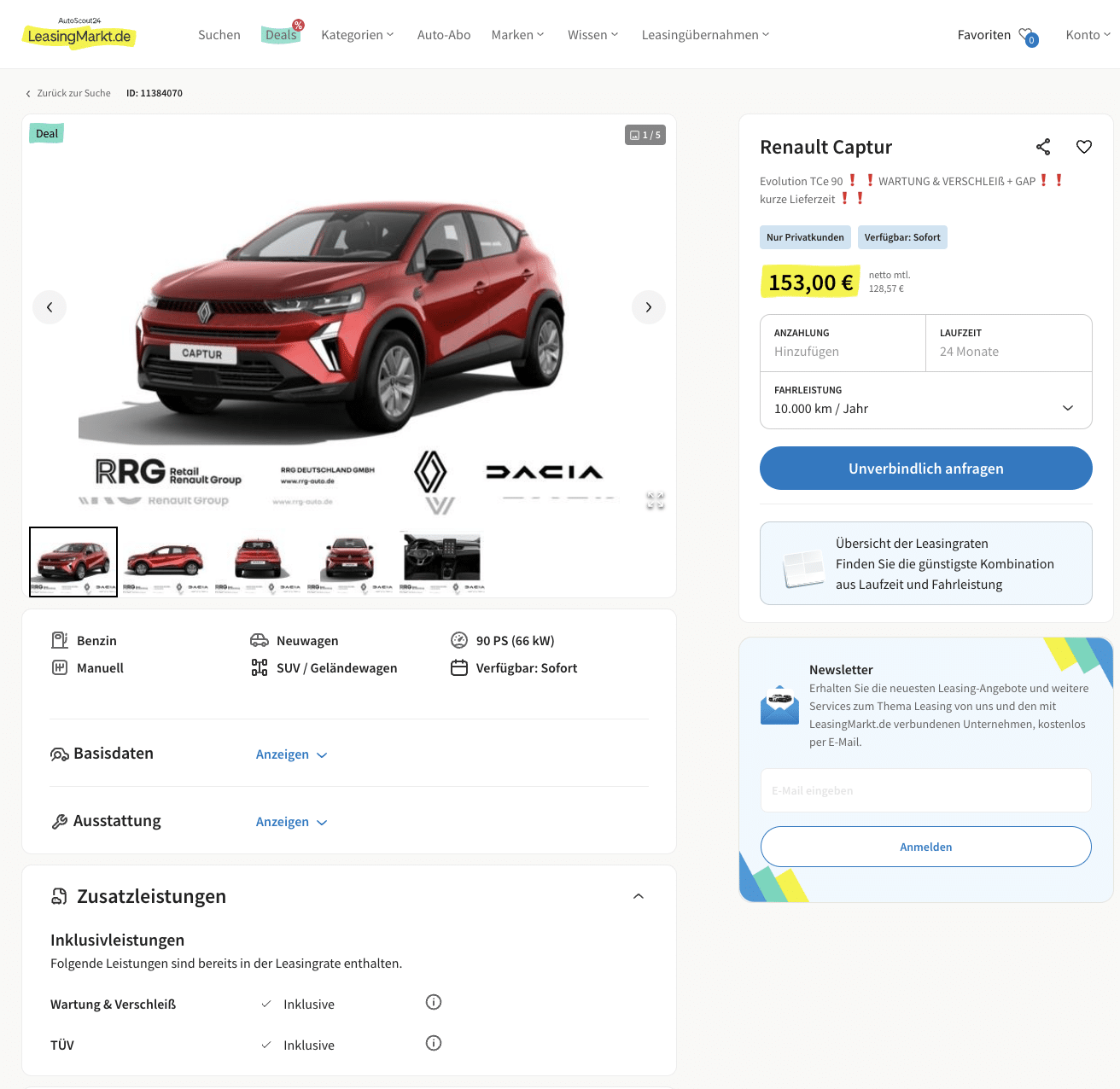
Task: Open the Konto dropdown
Action: pyautogui.click(x=1088, y=35)
